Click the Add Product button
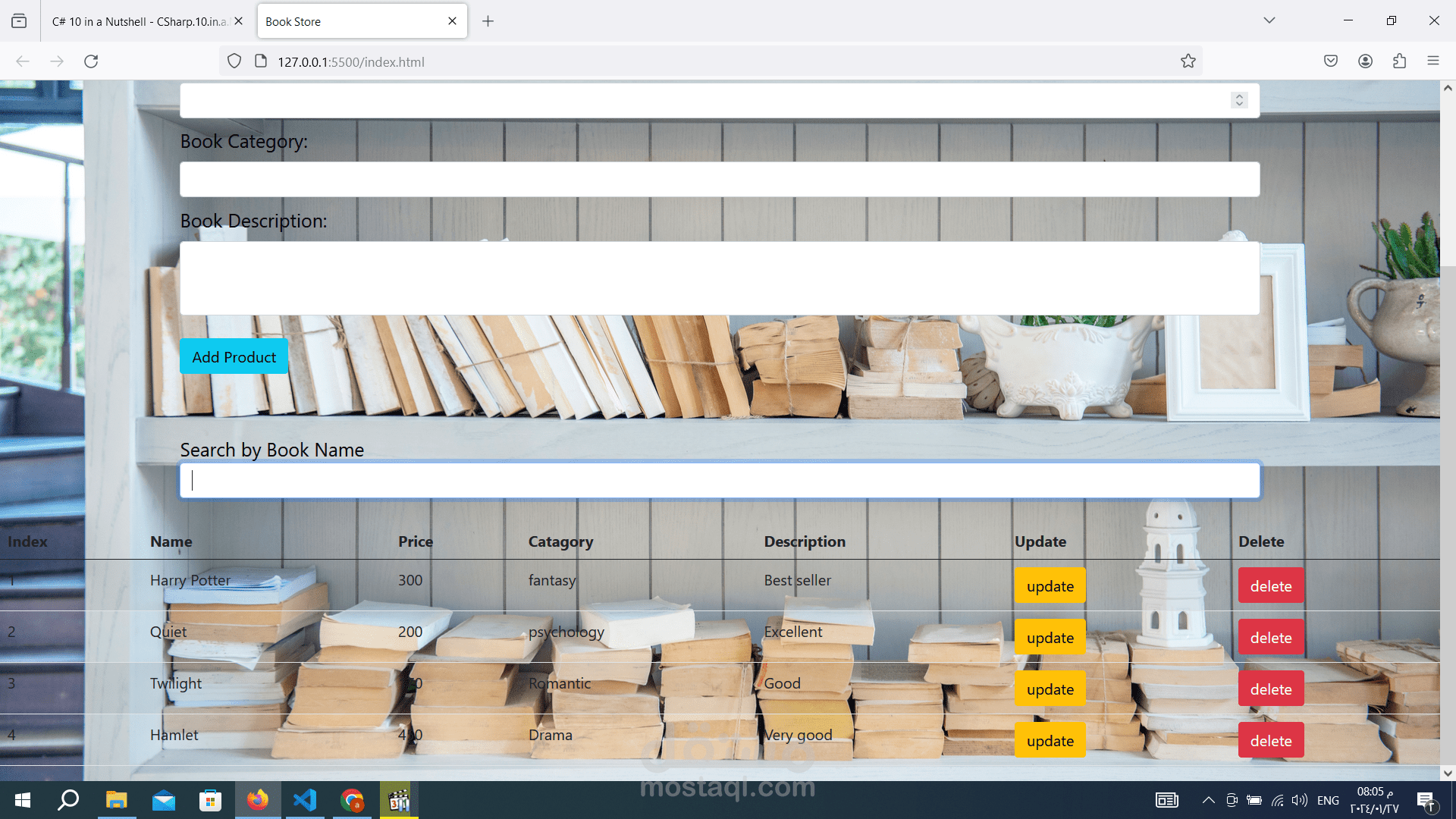This screenshot has height=819, width=1456. coord(234,356)
